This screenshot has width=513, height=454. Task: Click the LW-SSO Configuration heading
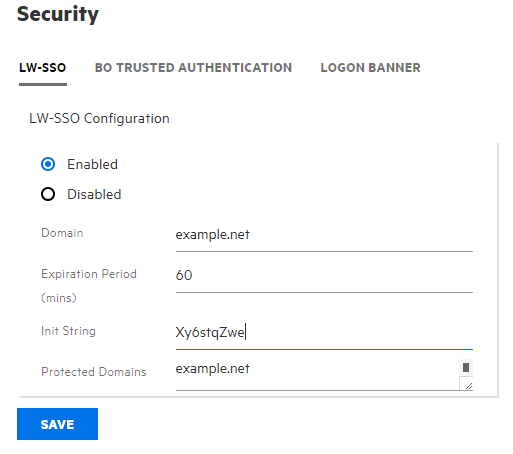(99, 119)
